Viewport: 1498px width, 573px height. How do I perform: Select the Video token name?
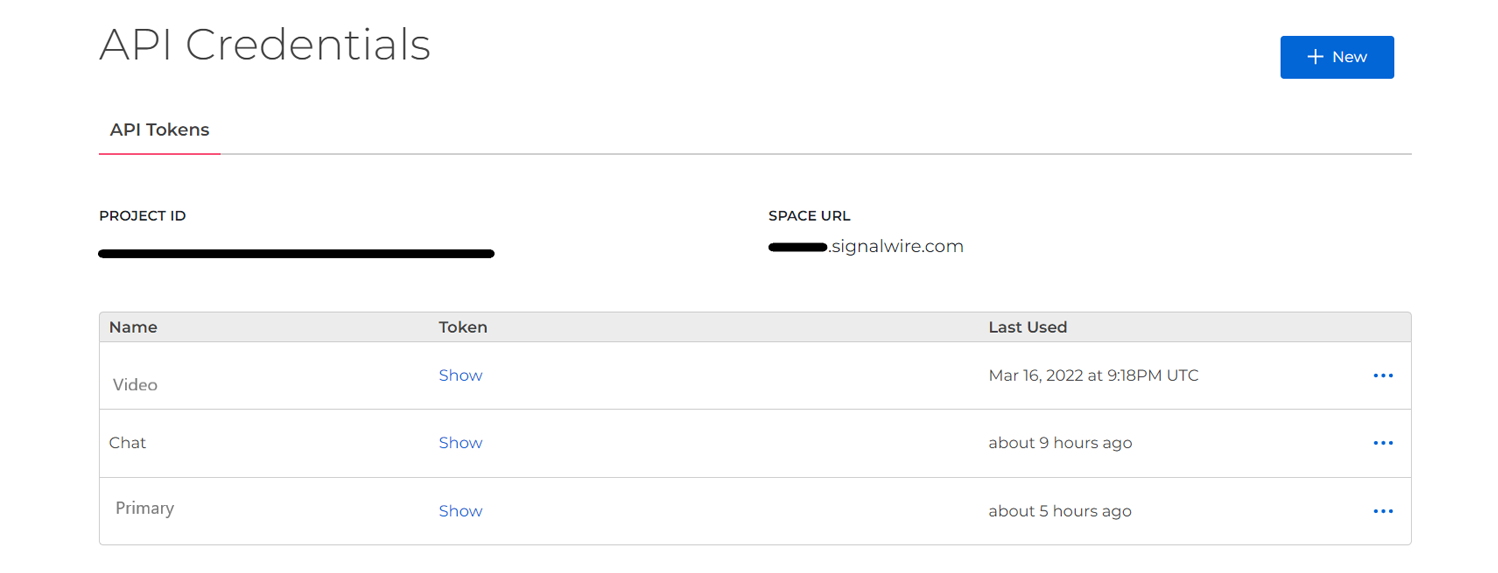point(135,385)
